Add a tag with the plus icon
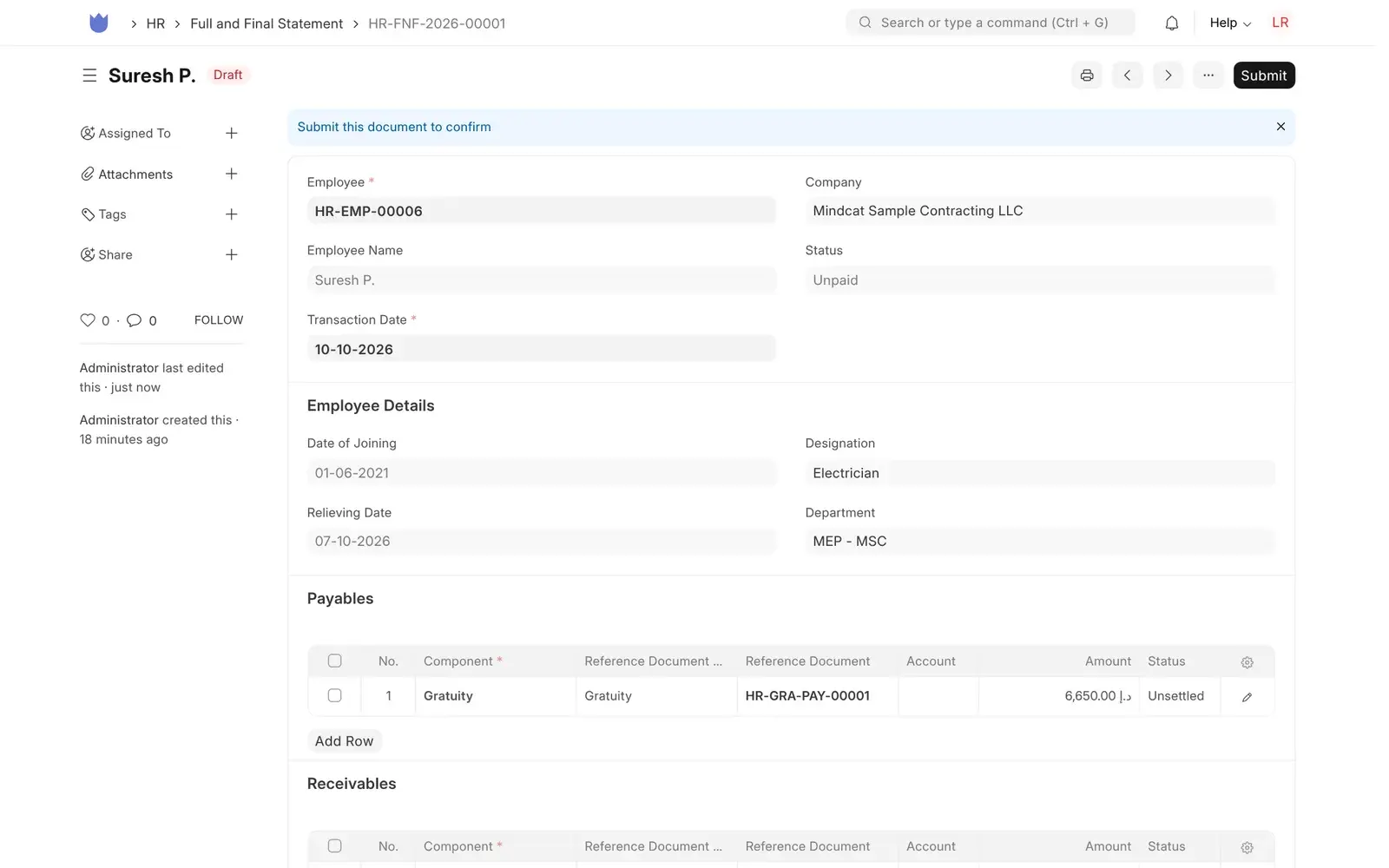Screen dimensions: 1389x868 click(x=232, y=214)
